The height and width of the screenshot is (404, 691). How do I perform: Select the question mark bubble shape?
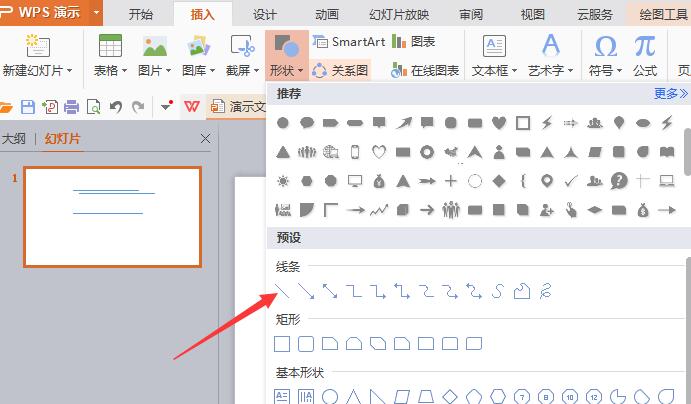click(x=619, y=181)
